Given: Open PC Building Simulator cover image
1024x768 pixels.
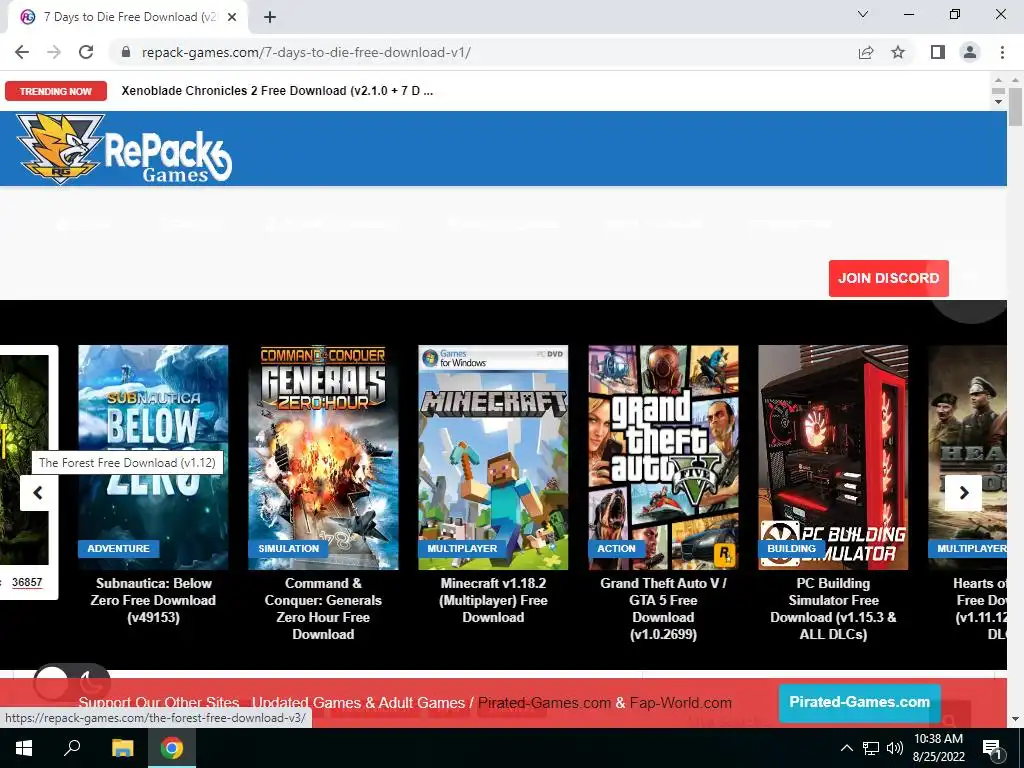Looking at the screenshot, I should [x=833, y=457].
